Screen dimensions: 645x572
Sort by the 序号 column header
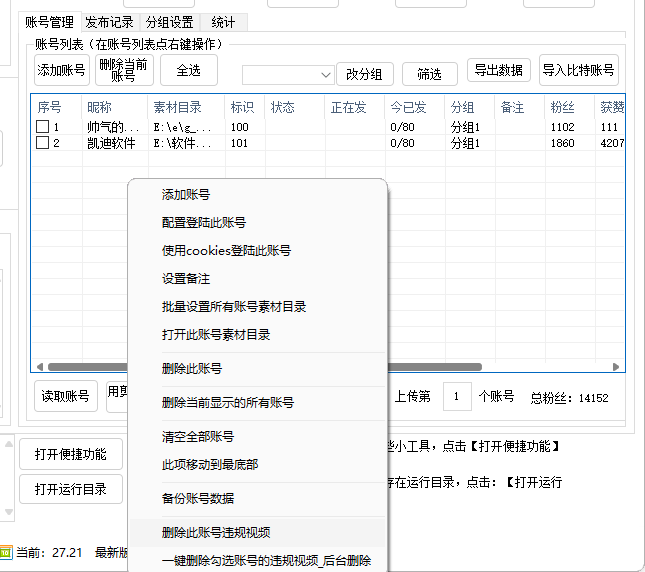coord(56,107)
